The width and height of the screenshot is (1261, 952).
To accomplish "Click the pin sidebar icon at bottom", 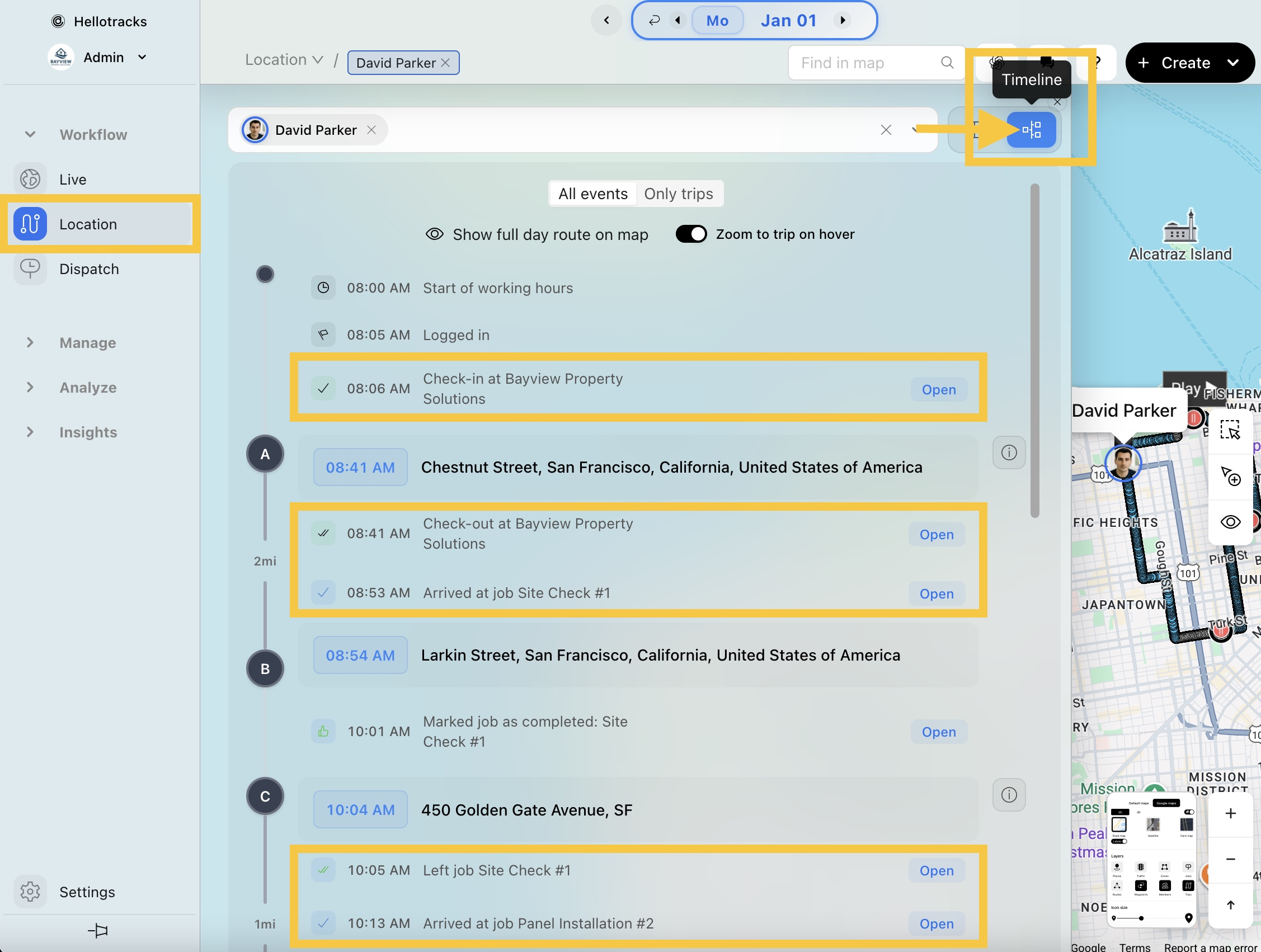I will tap(97, 930).
